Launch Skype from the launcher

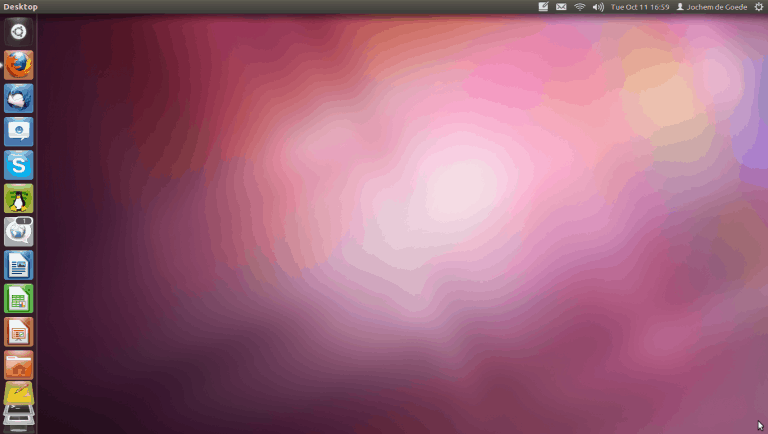[x=19, y=165]
